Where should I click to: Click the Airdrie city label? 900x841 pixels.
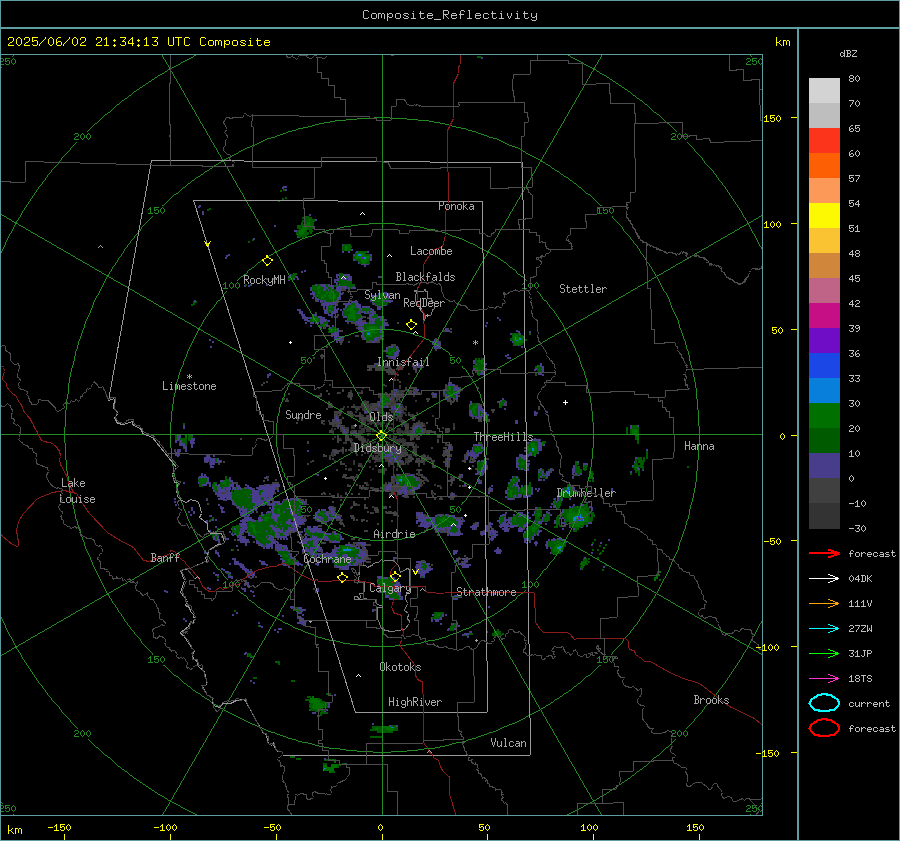394,534
